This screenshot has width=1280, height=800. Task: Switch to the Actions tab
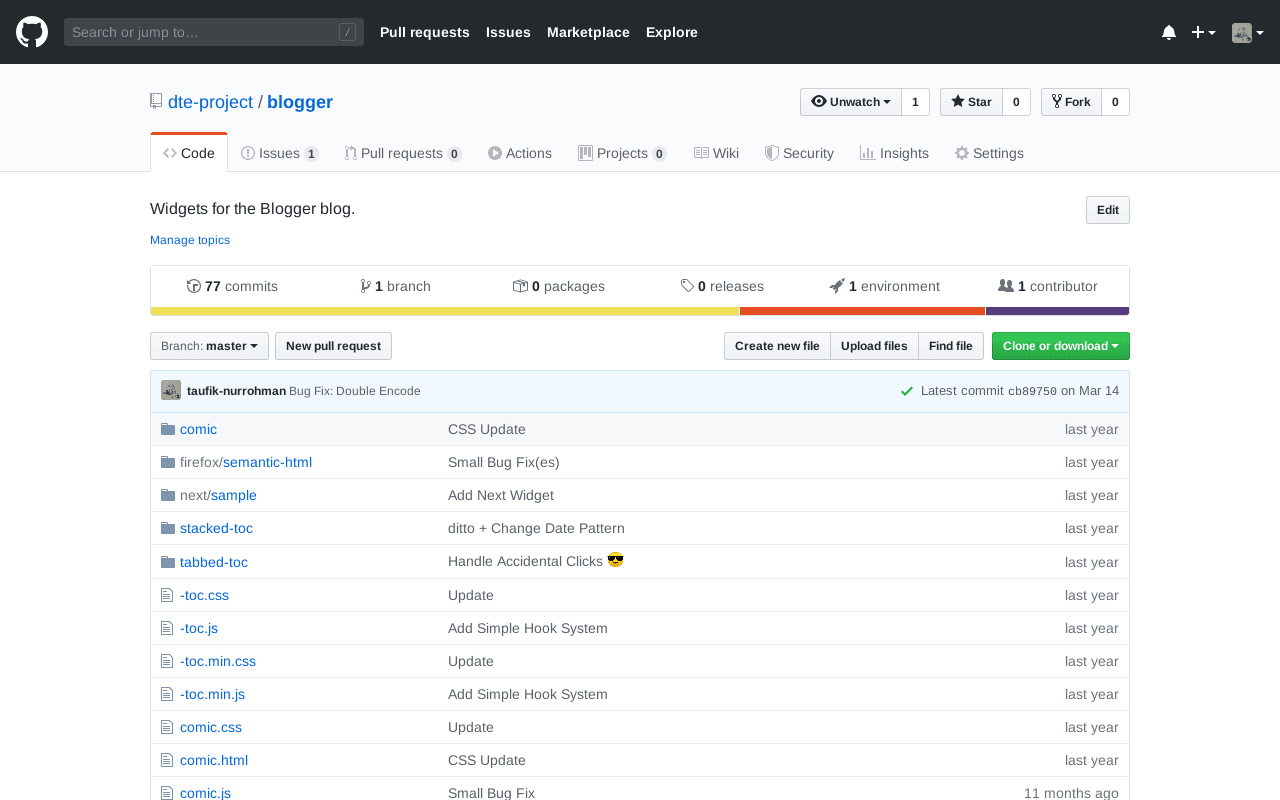tap(520, 153)
